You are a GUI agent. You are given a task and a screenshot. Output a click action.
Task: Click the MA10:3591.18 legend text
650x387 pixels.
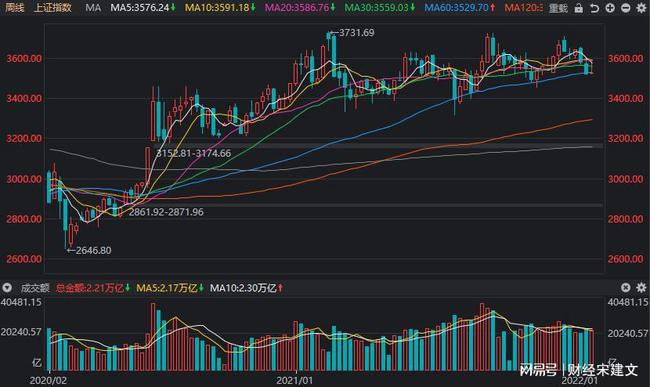221,7
